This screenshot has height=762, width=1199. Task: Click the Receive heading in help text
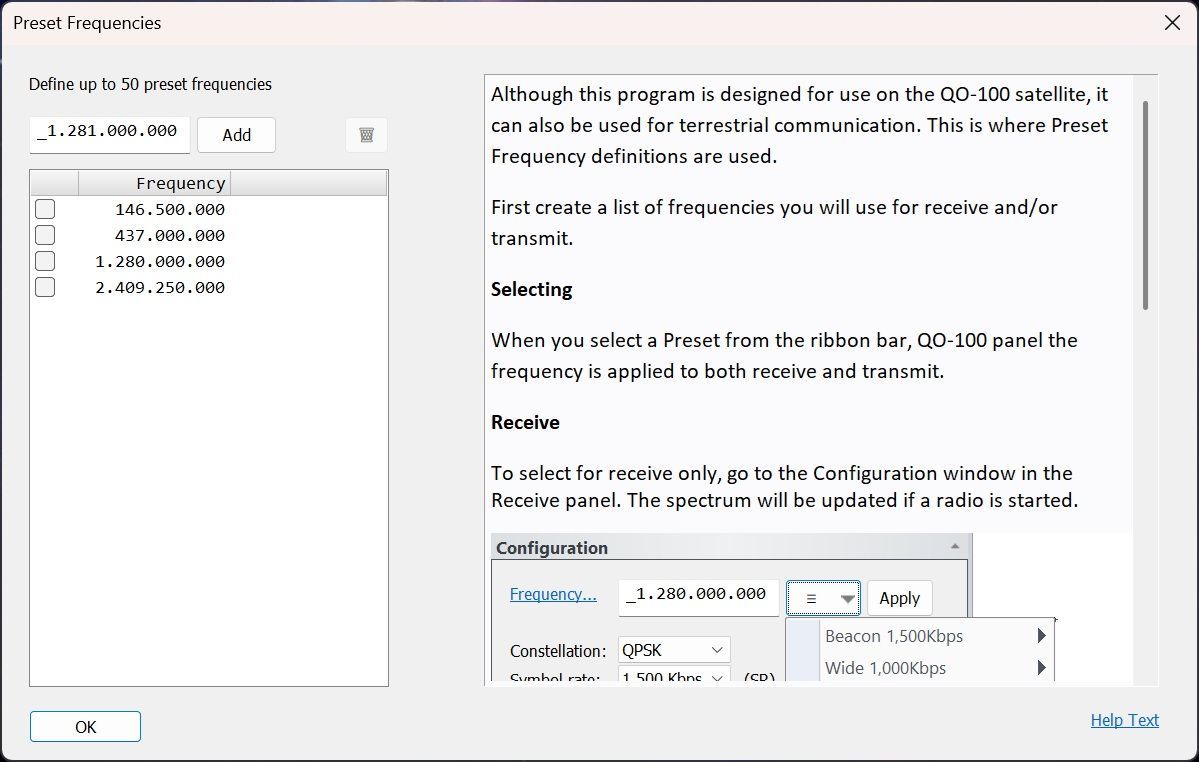coord(525,423)
